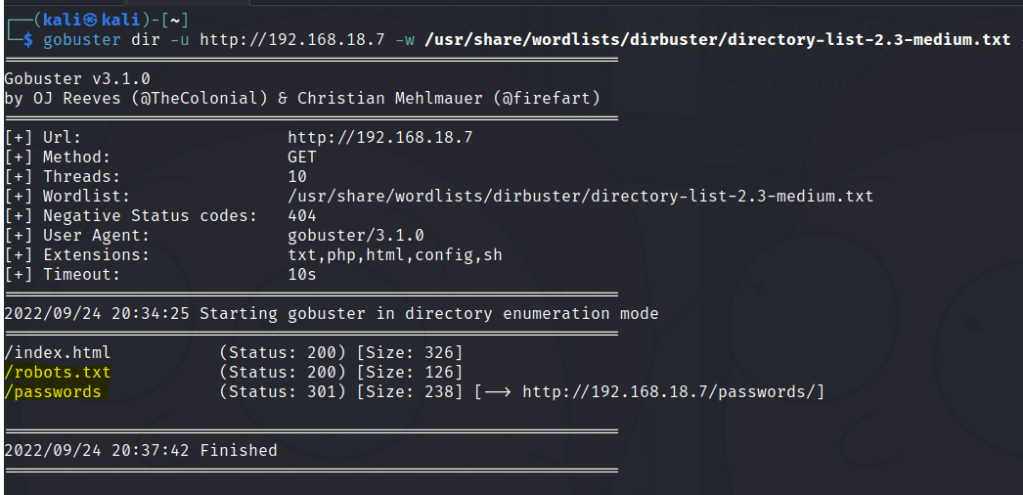The image size is (1023, 495).
Task: Click the Starting gobuster timestamp line
Action: point(331,313)
